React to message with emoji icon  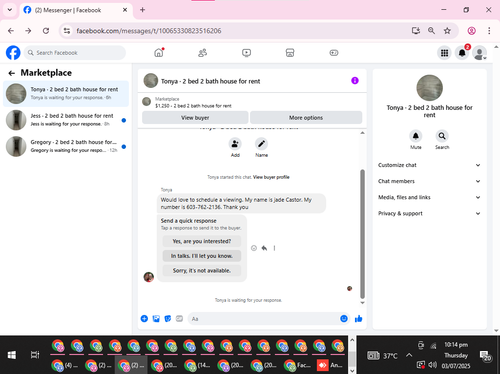(254, 248)
